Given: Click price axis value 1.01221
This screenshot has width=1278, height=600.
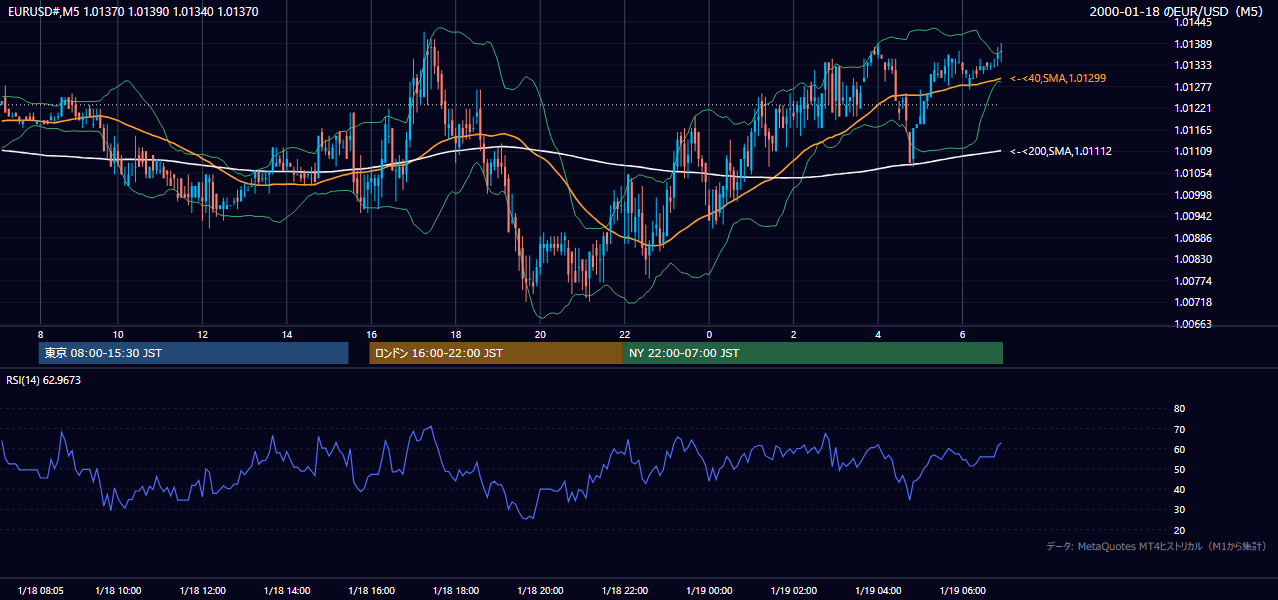Looking at the screenshot, I should click(1193, 108).
